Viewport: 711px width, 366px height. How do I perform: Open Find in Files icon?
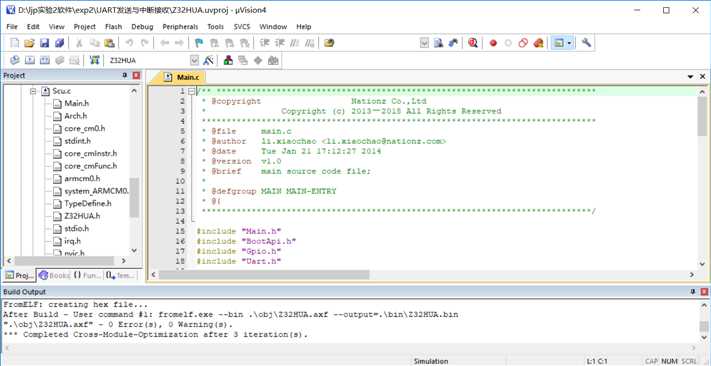(329, 43)
